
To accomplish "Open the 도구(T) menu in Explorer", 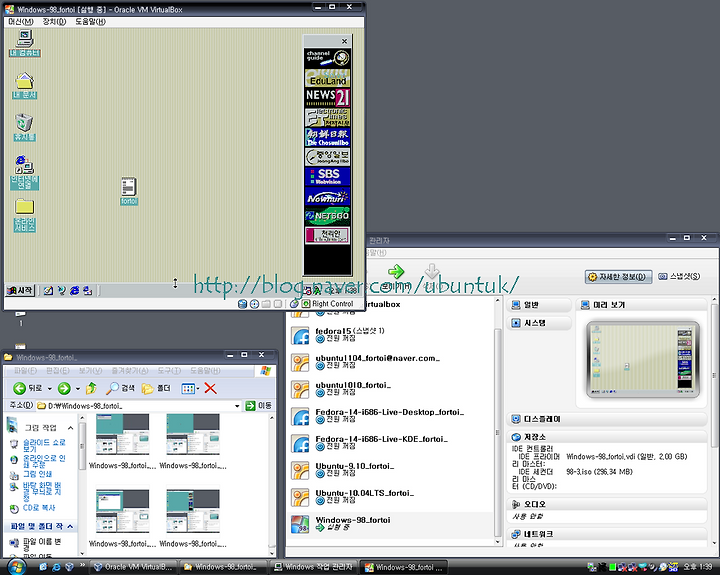I will 169,371.
